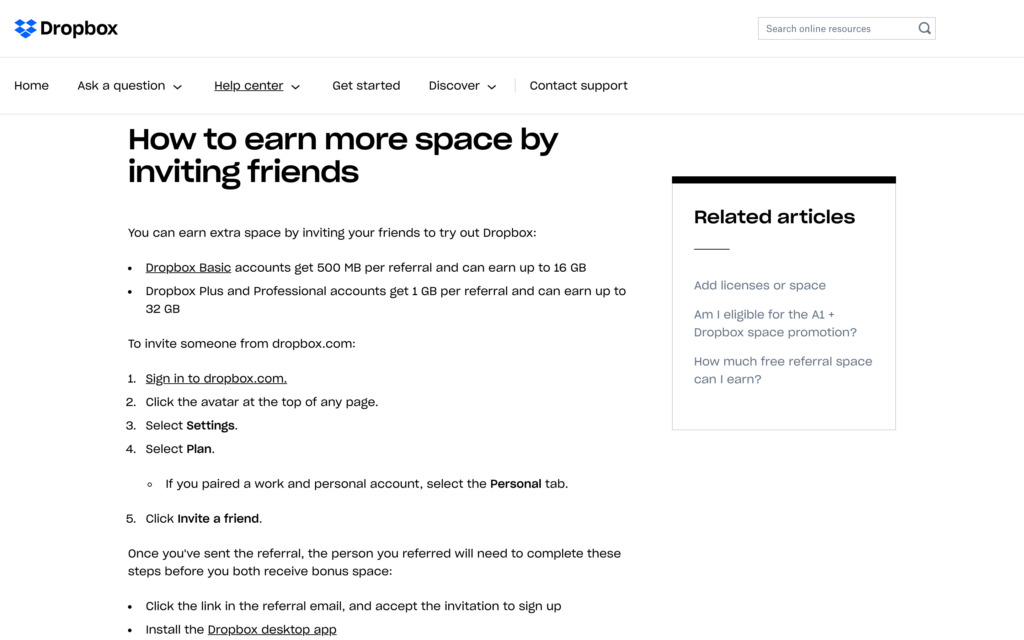The image size is (1024, 640).
Task: Open the Discover menu
Action: [454, 86]
